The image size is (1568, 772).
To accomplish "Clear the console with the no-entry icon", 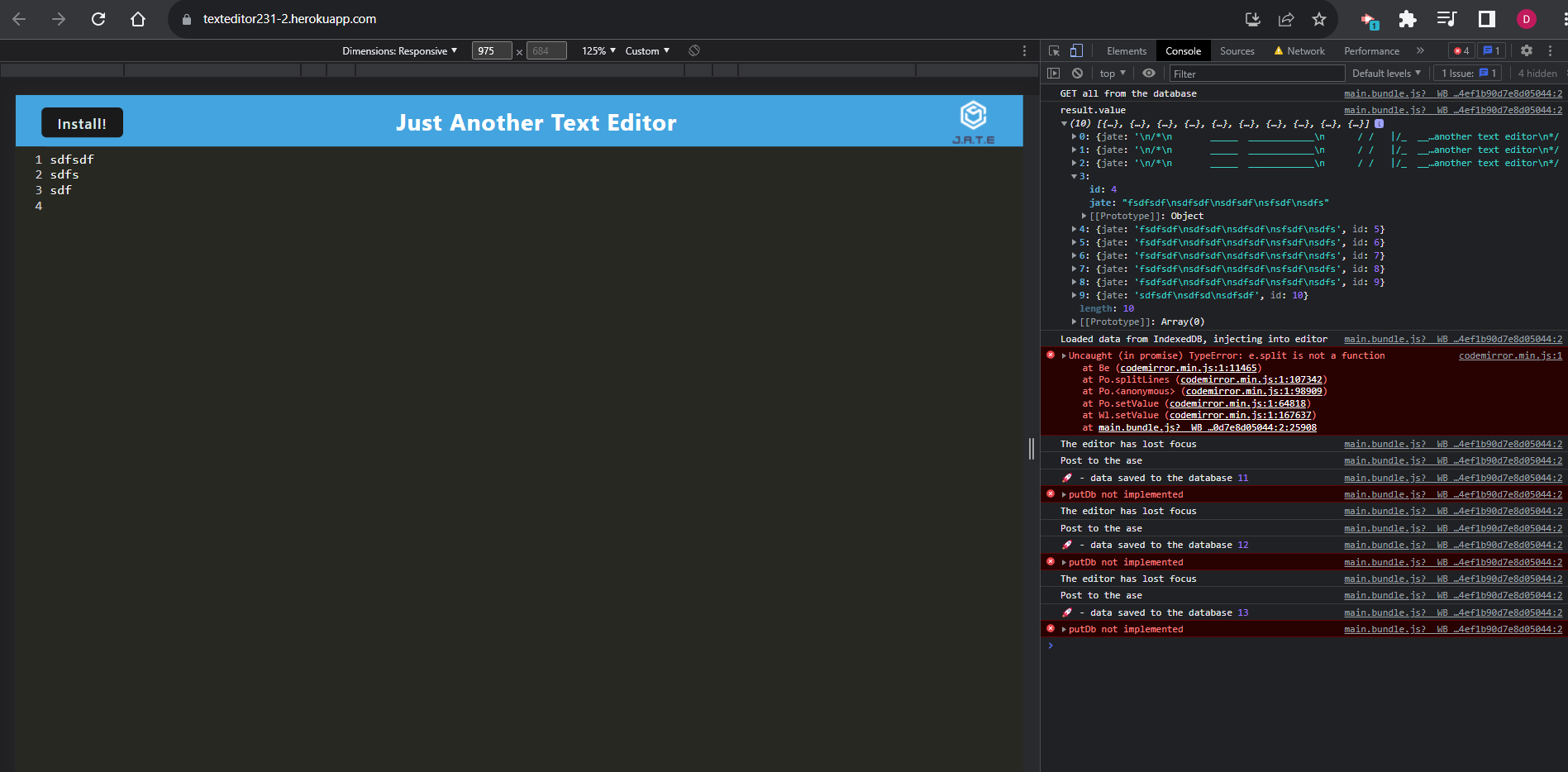I will point(1077,73).
